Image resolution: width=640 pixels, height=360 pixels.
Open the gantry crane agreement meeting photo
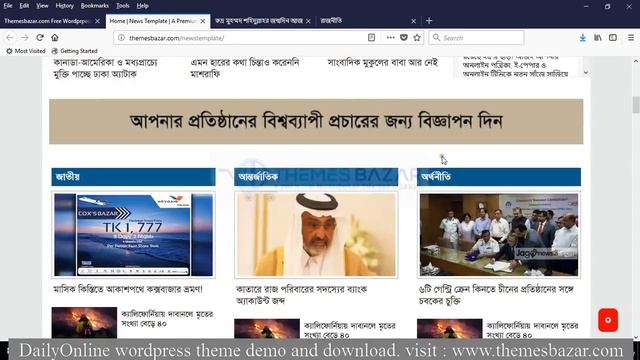[x=499, y=235]
